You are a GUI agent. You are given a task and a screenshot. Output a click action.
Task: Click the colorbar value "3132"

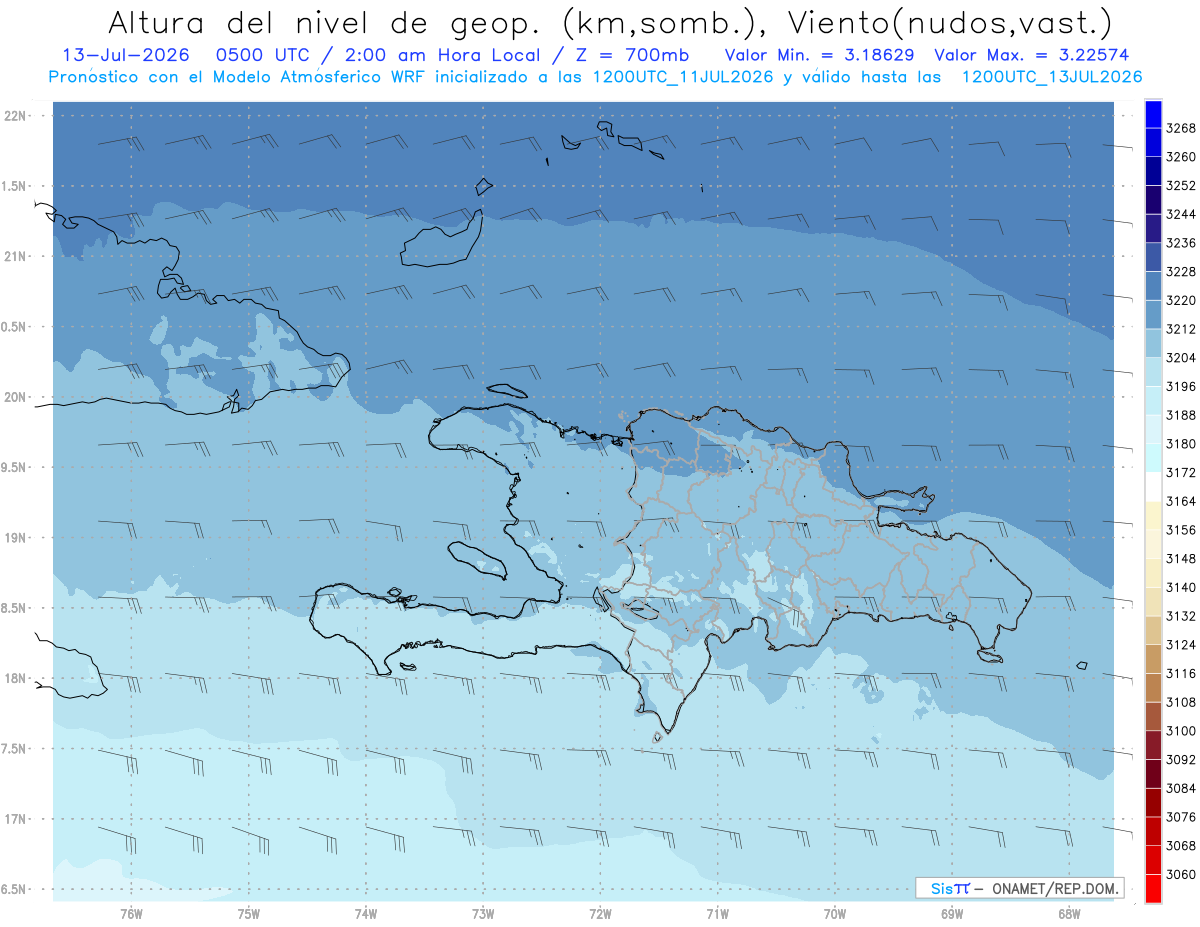tap(1181, 617)
